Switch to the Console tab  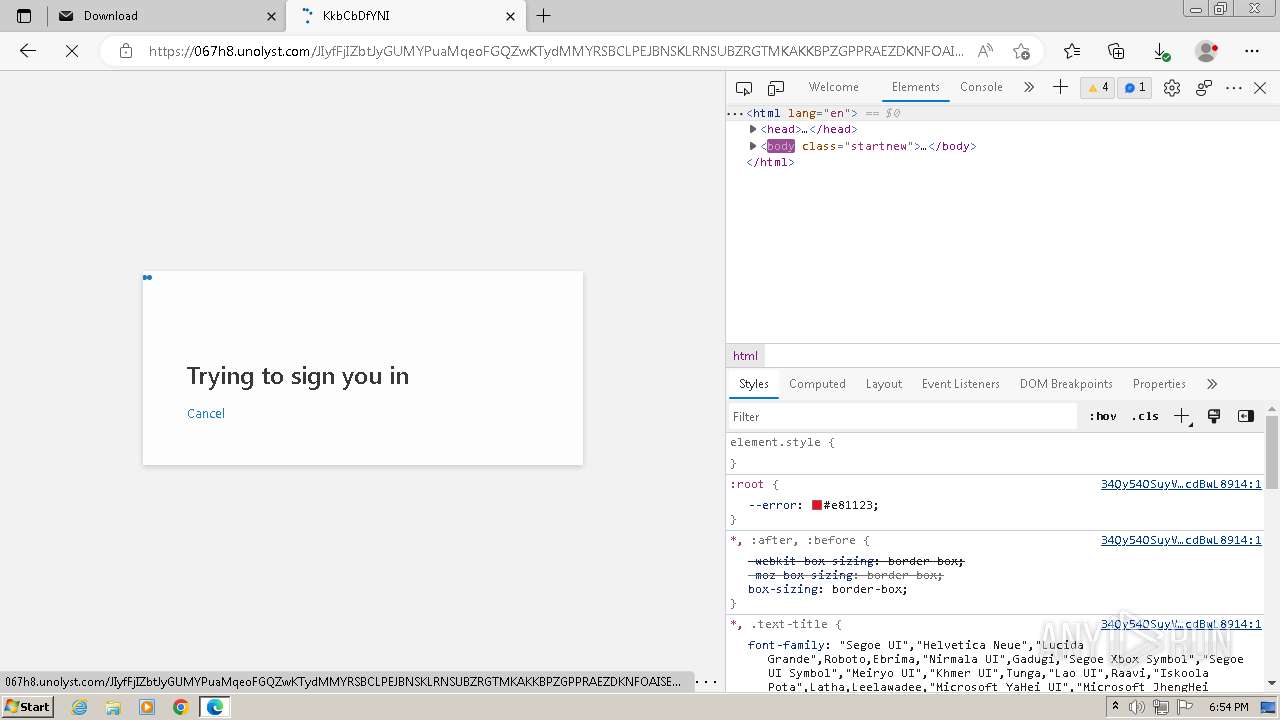click(981, 87)
